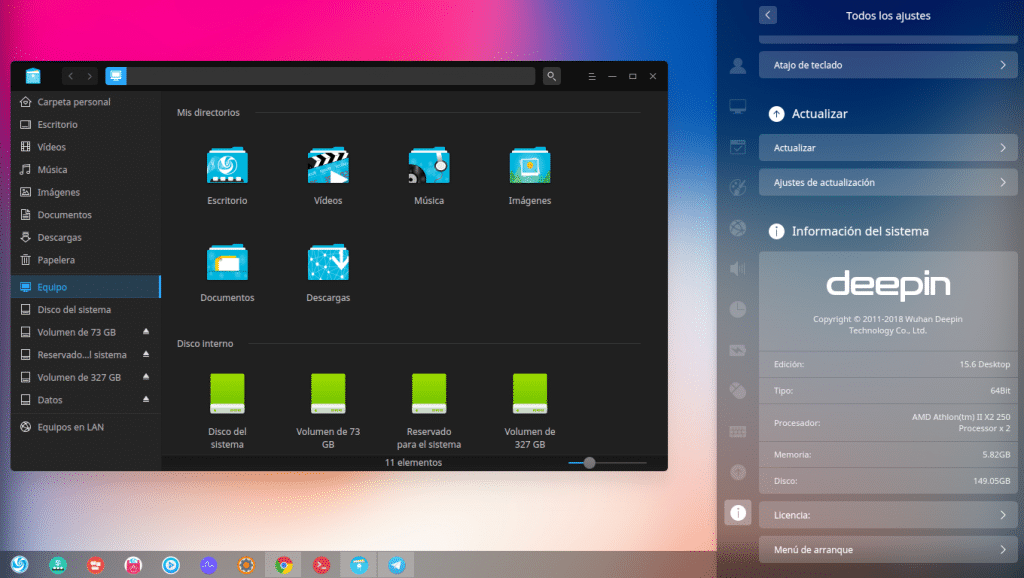
Task: Click the computer icon in address bar
Action: tap(116, 76)
